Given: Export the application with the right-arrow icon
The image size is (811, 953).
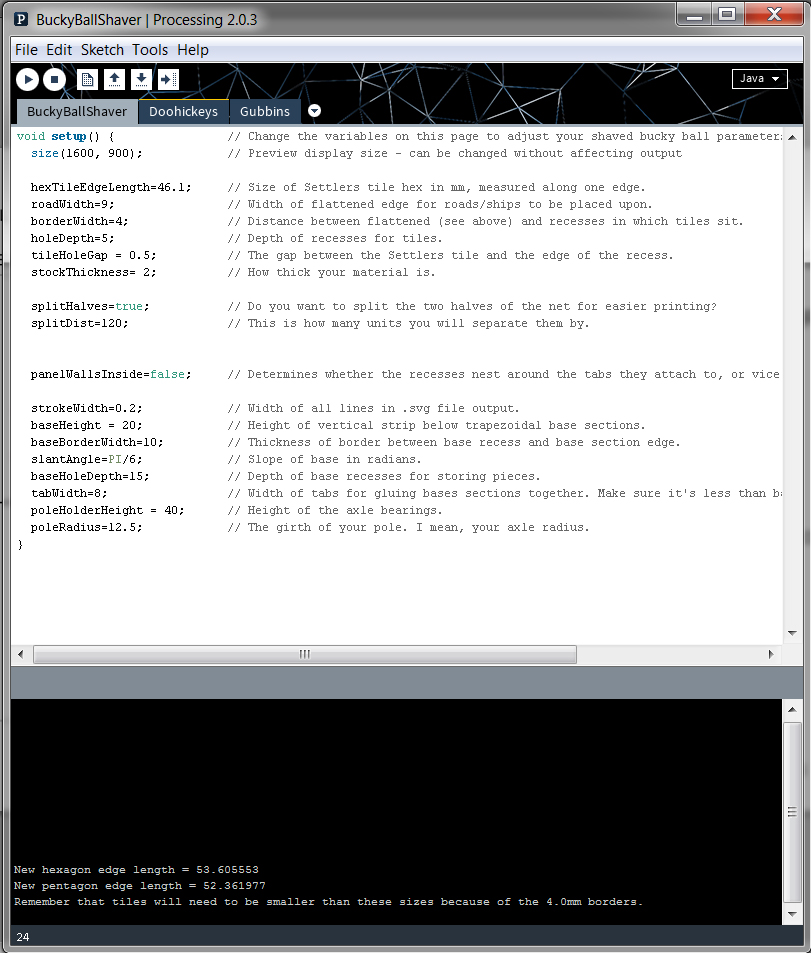Looking at the screenshot, I should coord(168,80).
